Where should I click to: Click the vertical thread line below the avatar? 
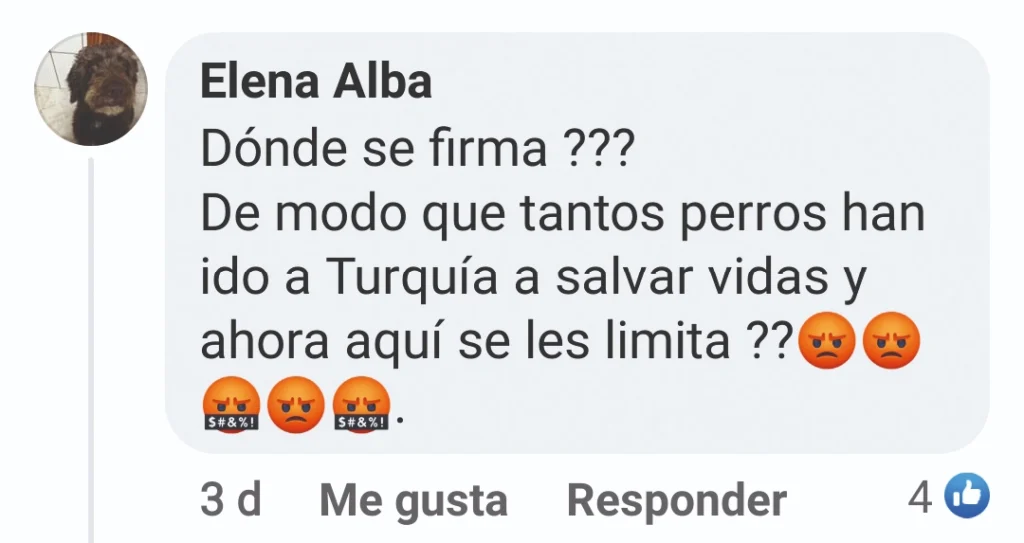pos(91,350)
